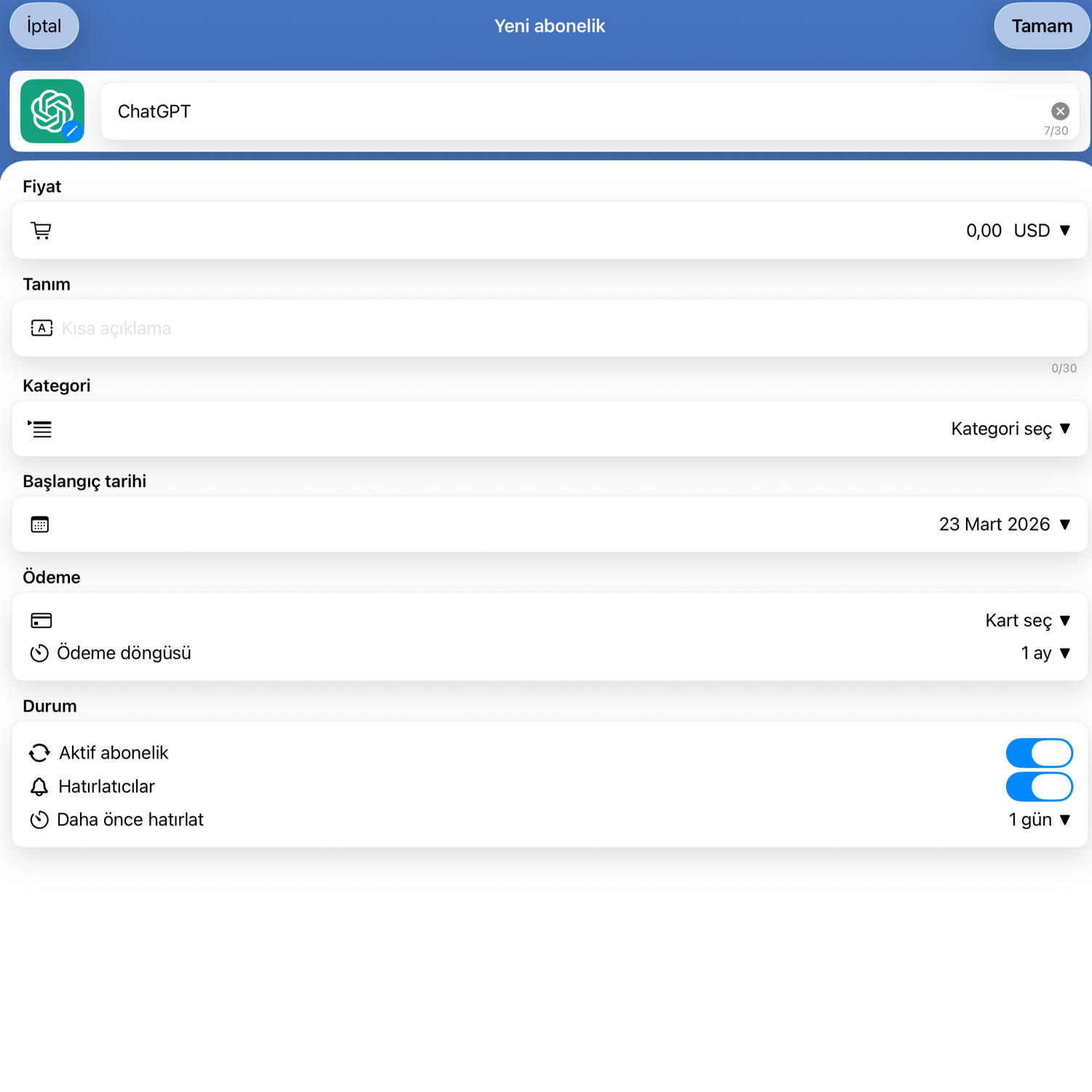This screenshot has height=1092, width=1092.
Task: Click the Ödeme döngüsü clock icon
Action: point(39,653)
